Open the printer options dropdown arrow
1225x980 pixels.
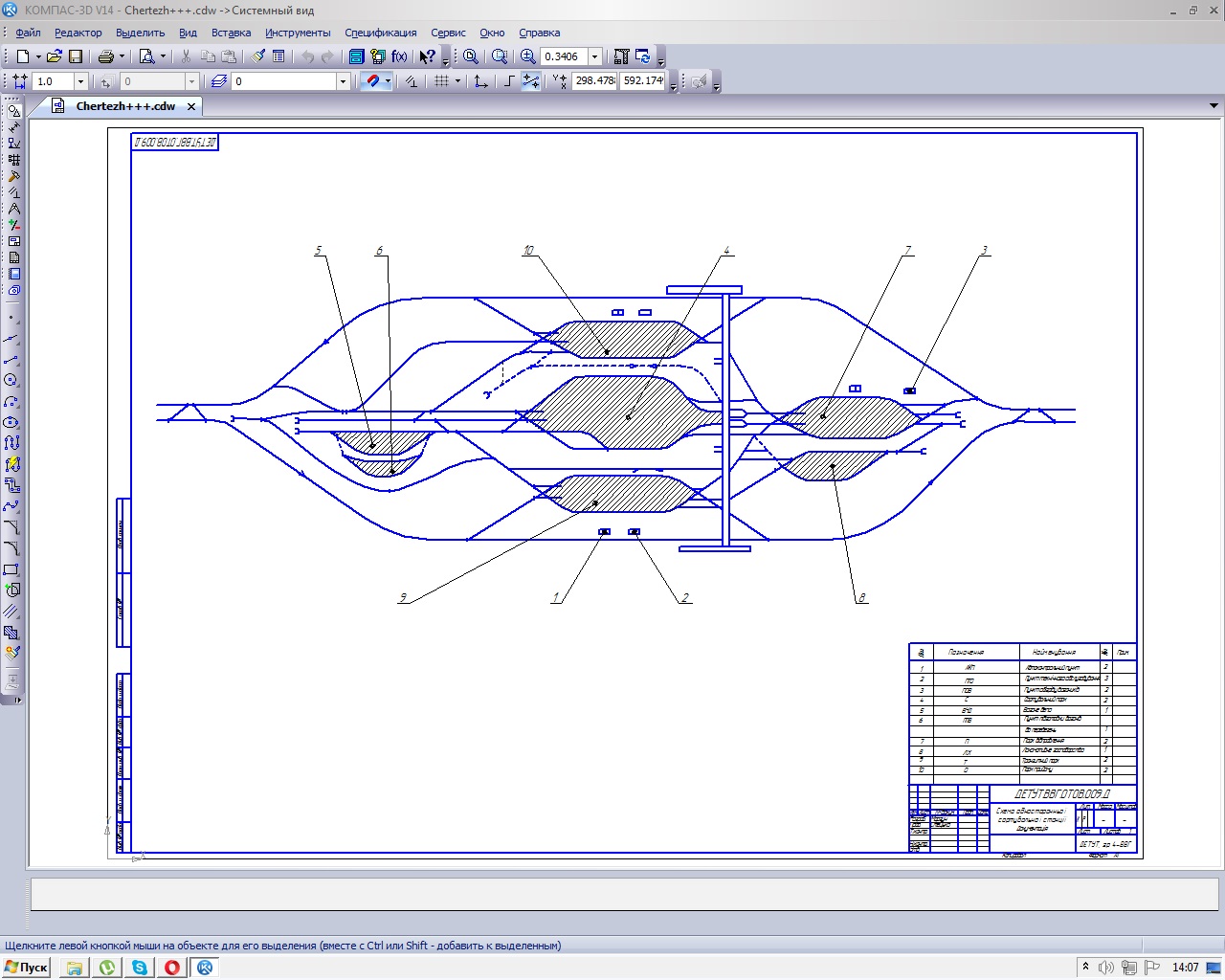click(x=122, y=56)
